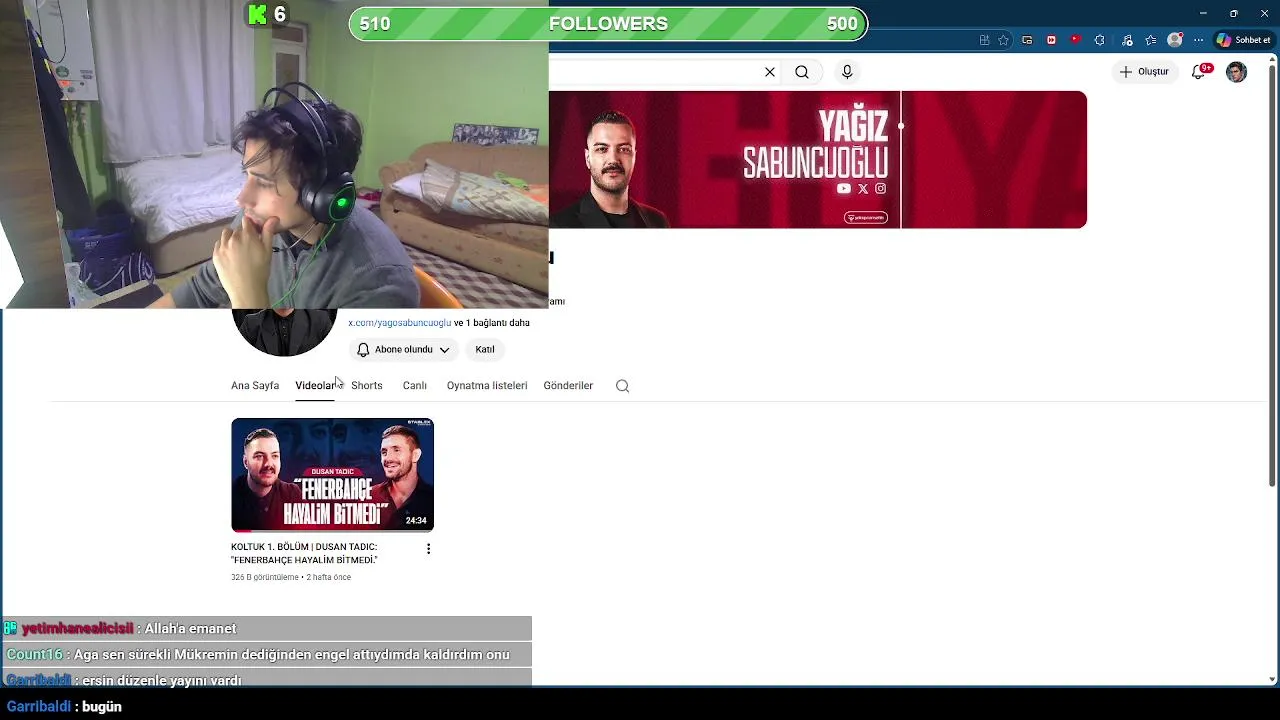Image resolution: width=1280 pixels, height=720 pixels.
Task: Play the Dusan Tadic video thumbnail
Action: [x=332, y=475]
